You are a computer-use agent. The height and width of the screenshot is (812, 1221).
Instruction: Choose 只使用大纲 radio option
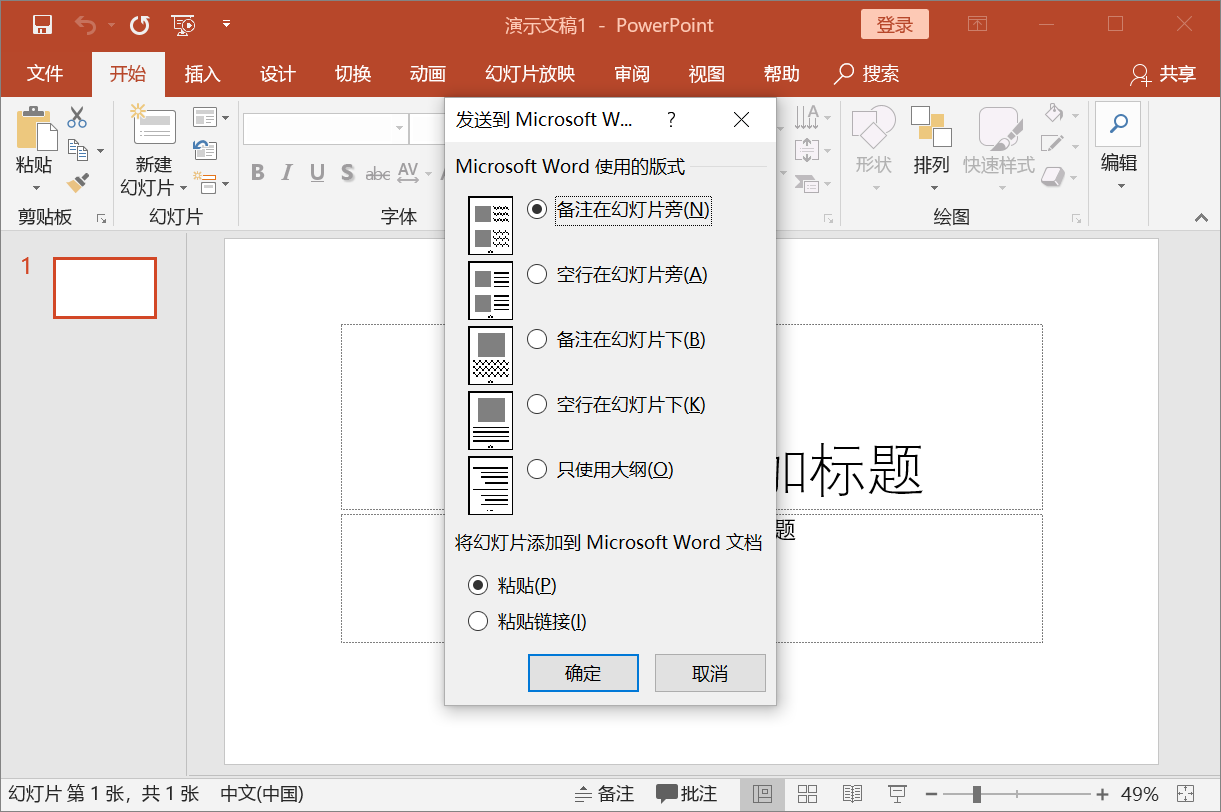pos(537,469)
